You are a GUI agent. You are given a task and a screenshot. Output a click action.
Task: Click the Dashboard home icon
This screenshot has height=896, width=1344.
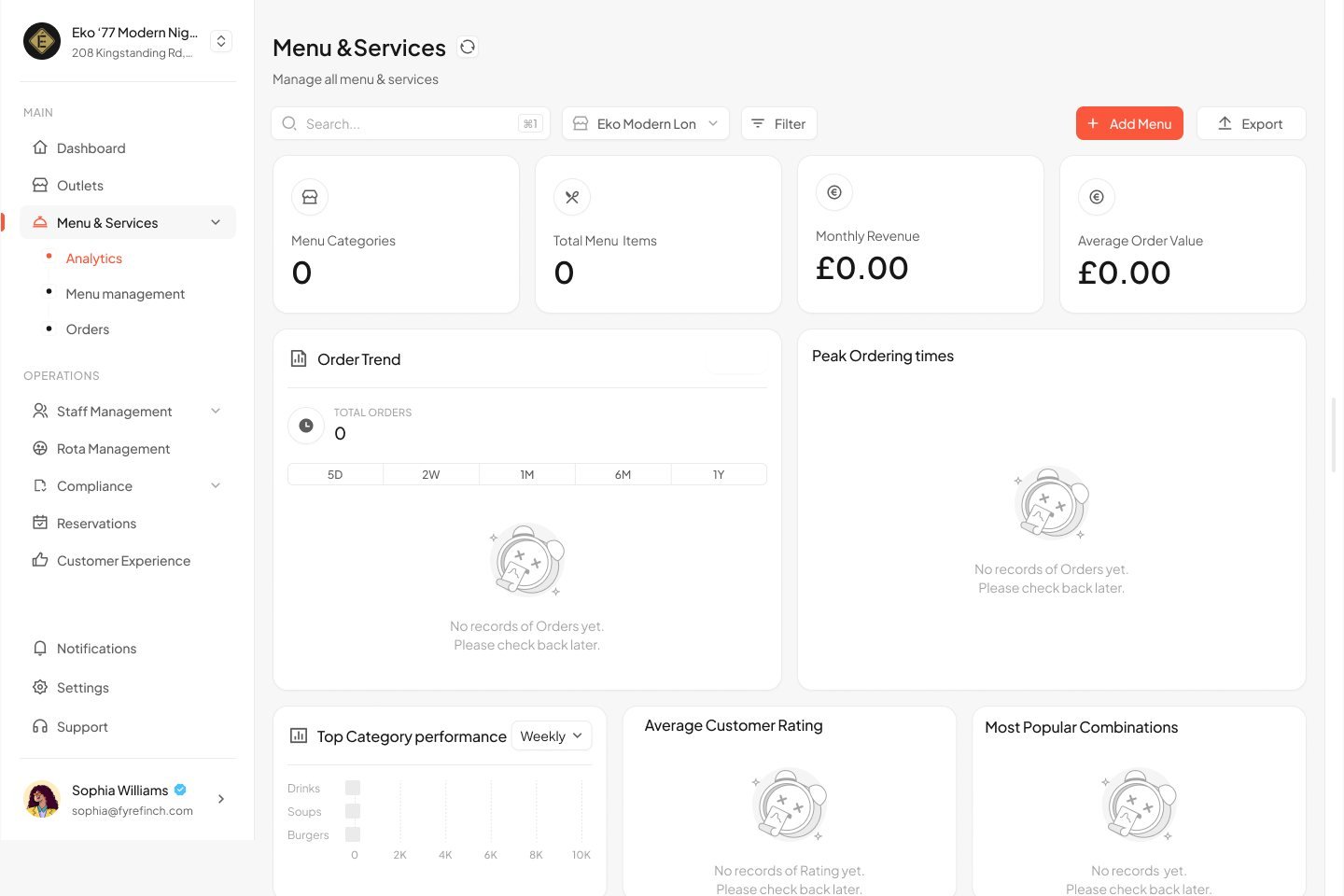(40, 147)
